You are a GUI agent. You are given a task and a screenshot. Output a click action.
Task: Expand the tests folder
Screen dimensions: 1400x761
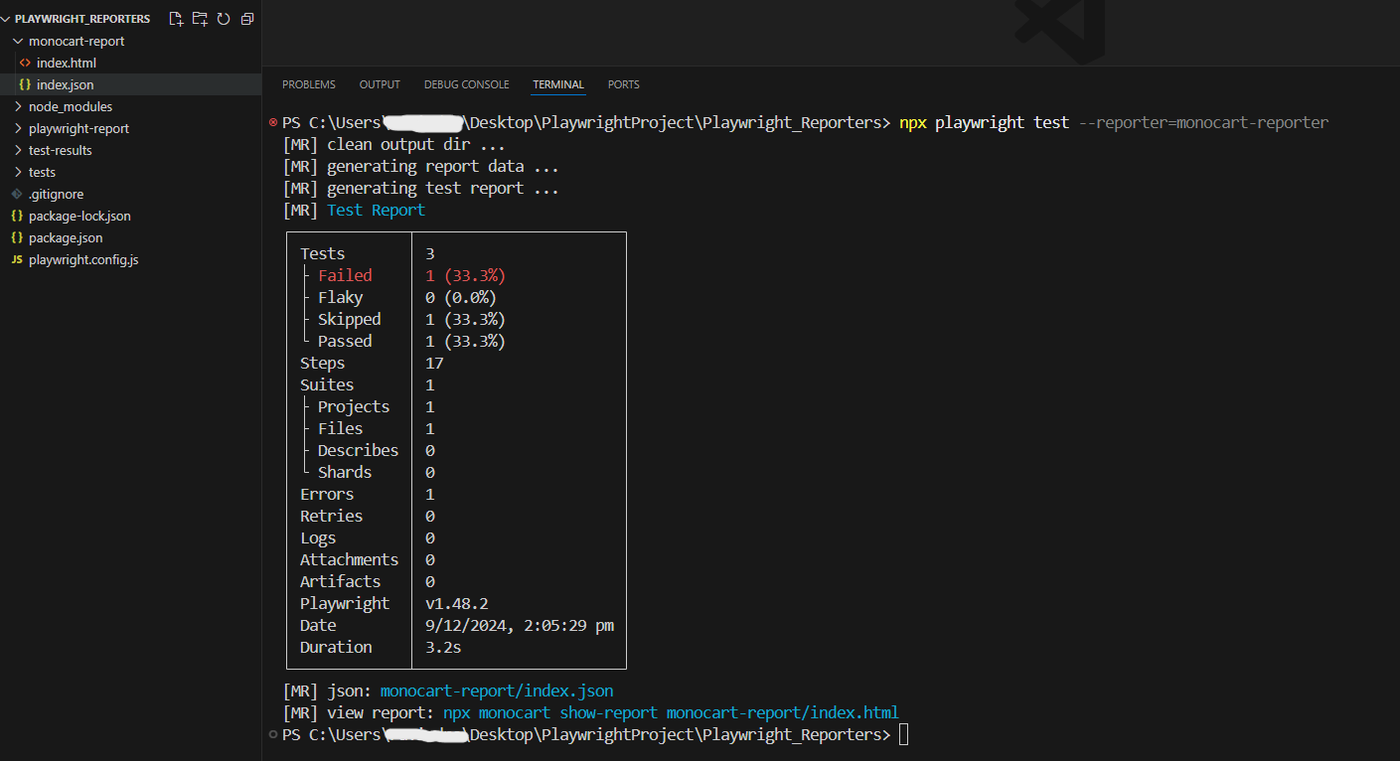coord(18,173)
